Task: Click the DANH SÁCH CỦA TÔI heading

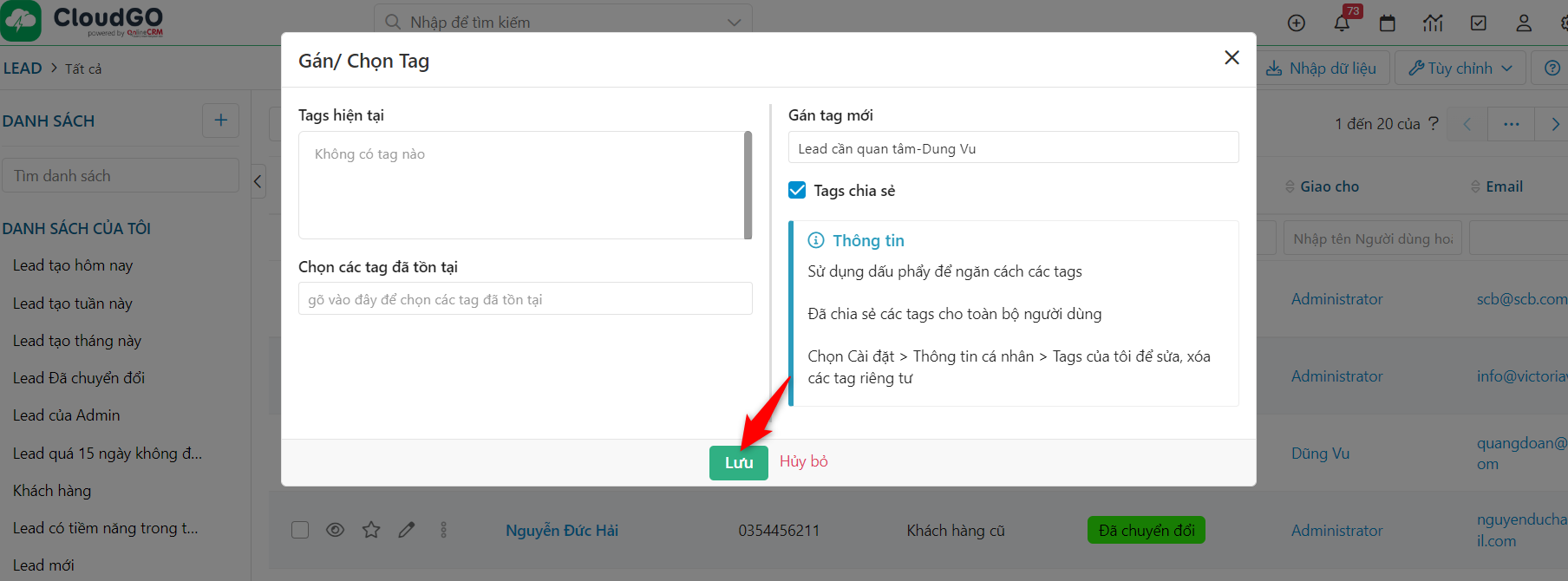Action: tap(76, 229)
